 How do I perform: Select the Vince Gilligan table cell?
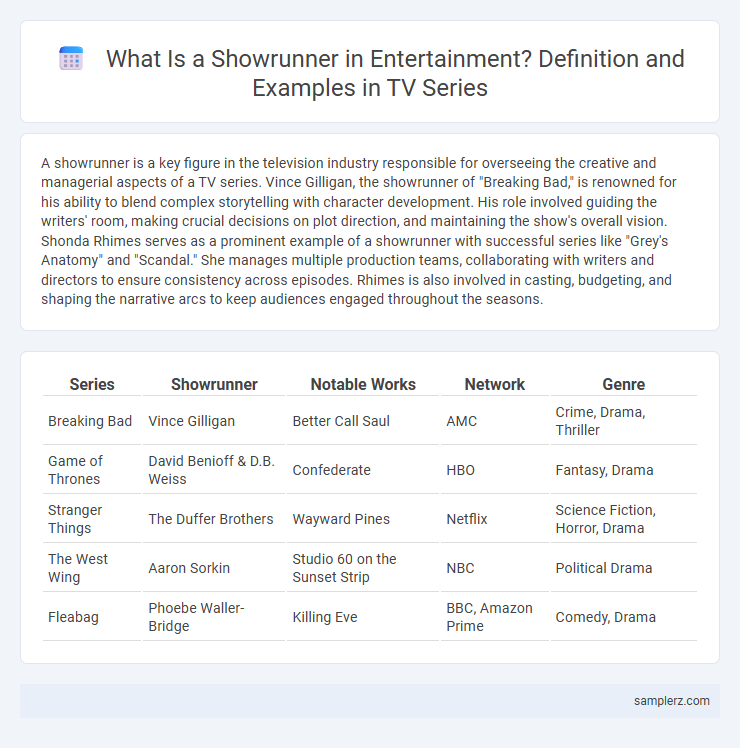[214, 421]
